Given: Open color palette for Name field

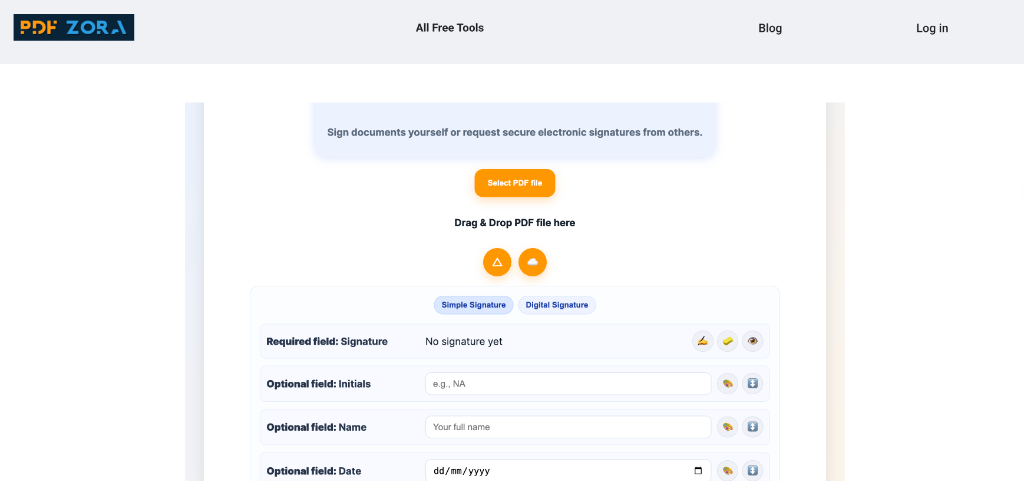Looking at the screenshot, I should [x=727, y=427].
